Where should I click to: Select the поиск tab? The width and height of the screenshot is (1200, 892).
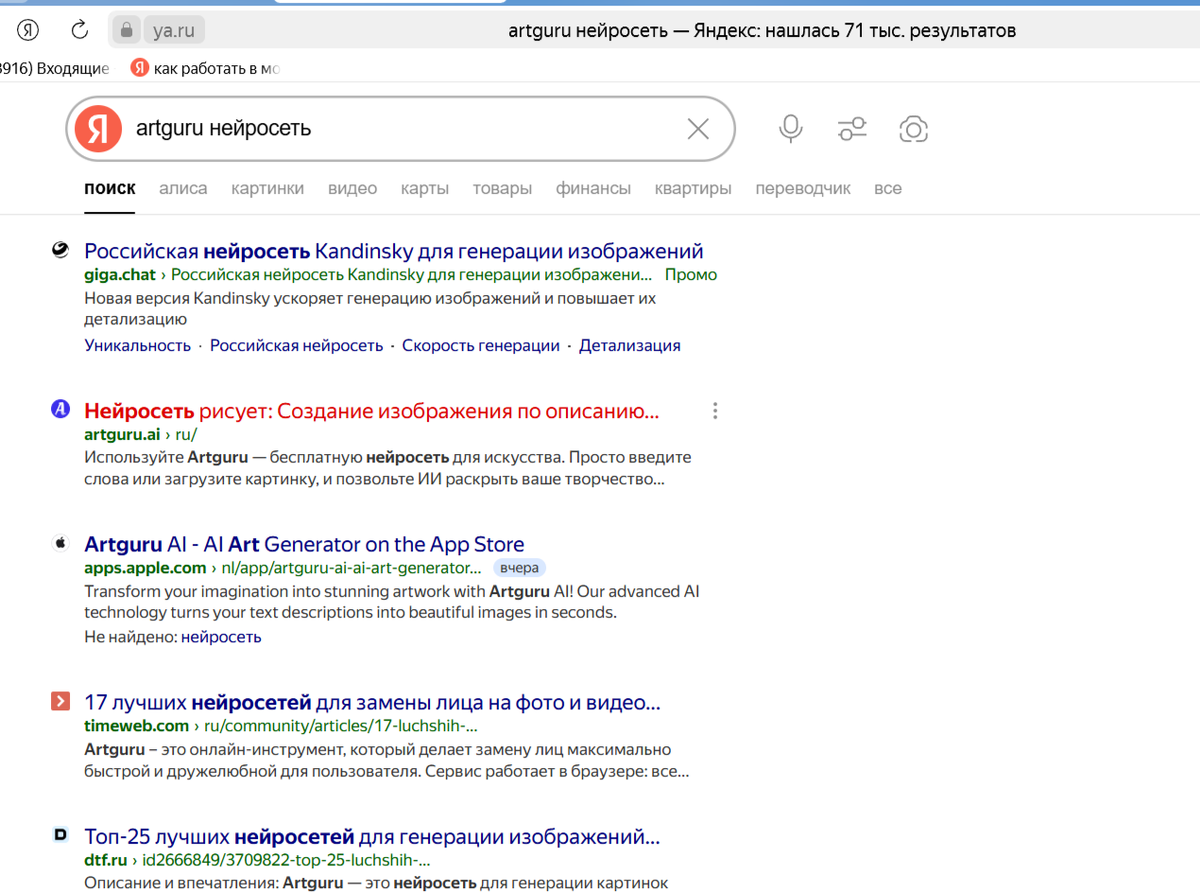pos(110,188)
